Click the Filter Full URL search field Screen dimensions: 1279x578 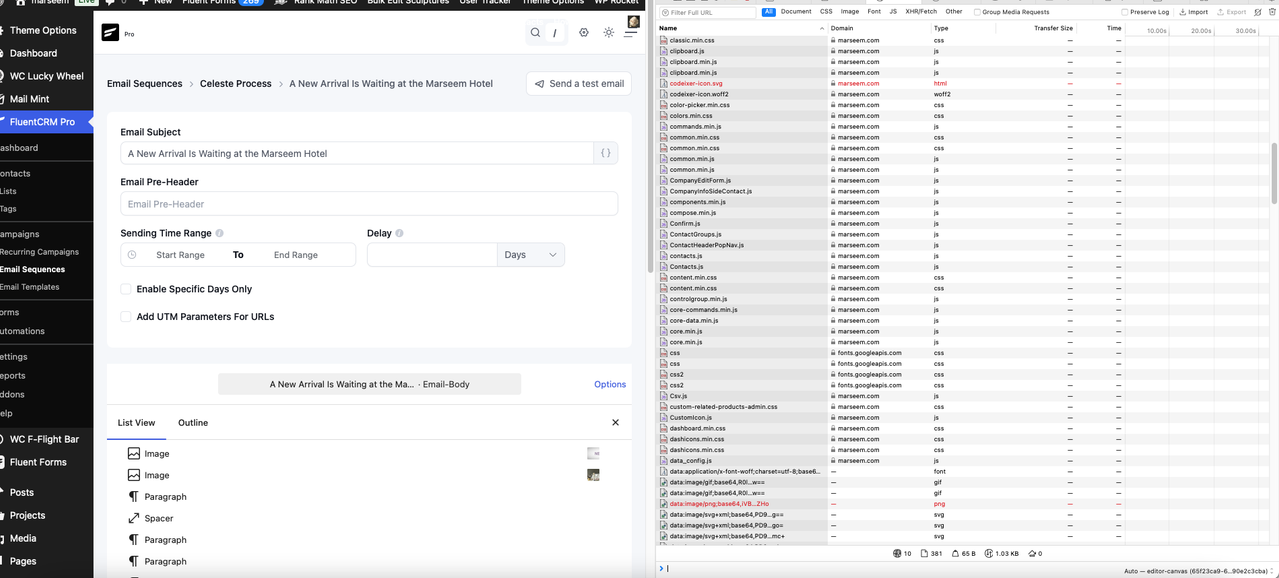click(708, 12)
